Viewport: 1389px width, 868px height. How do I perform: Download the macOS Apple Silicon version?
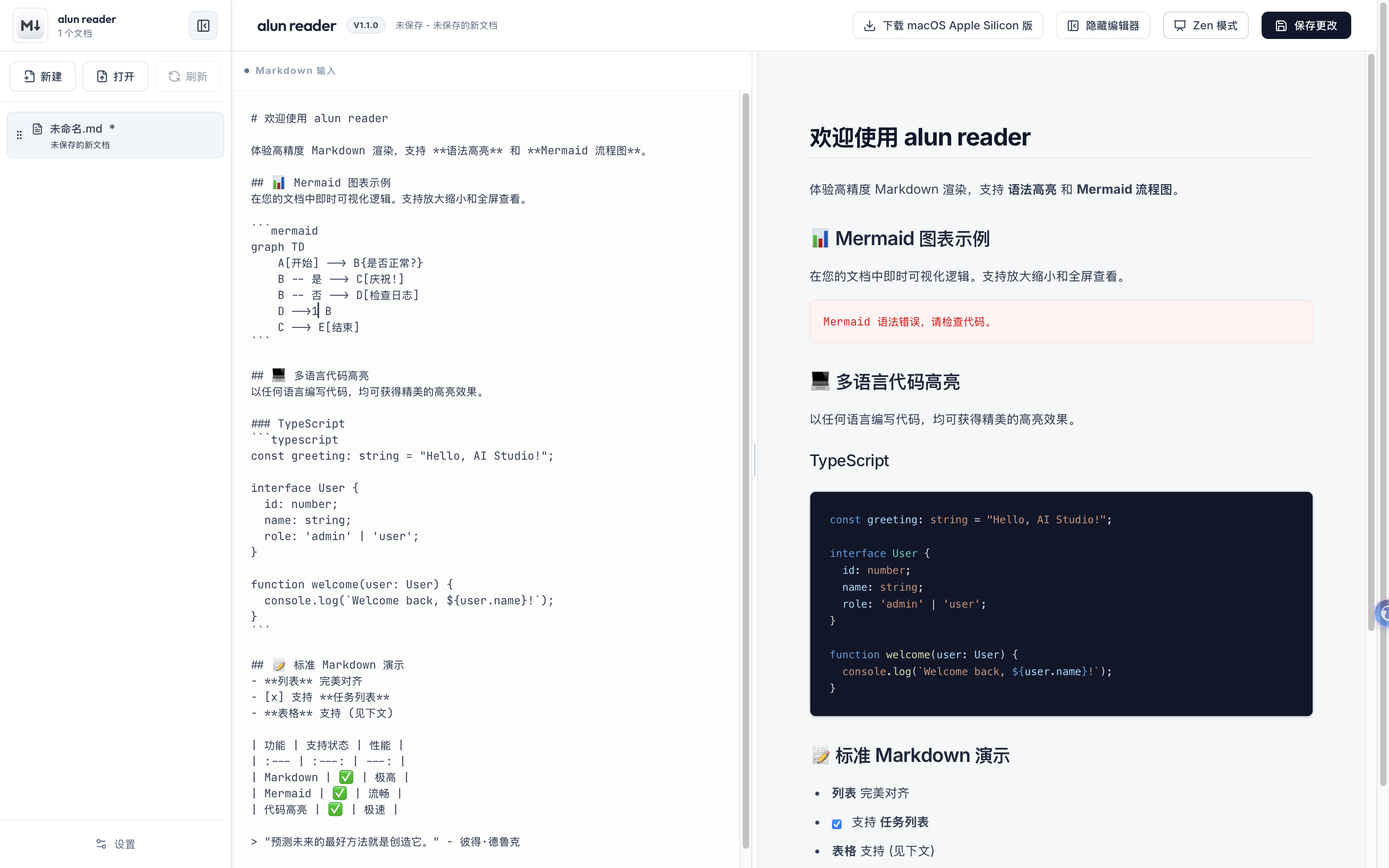[x=948, y=25]
